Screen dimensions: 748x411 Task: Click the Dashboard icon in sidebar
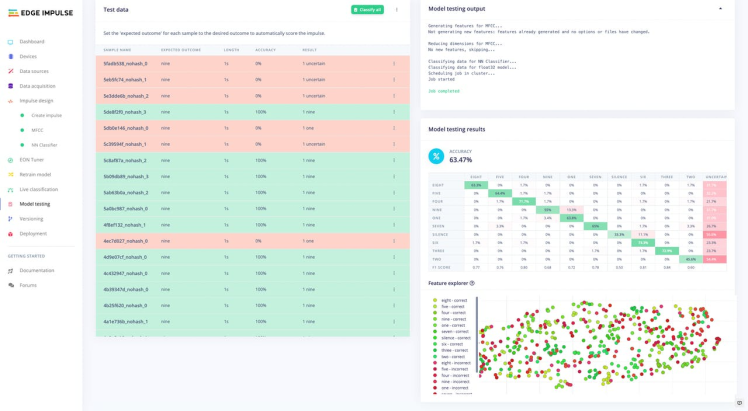(11, 42)
